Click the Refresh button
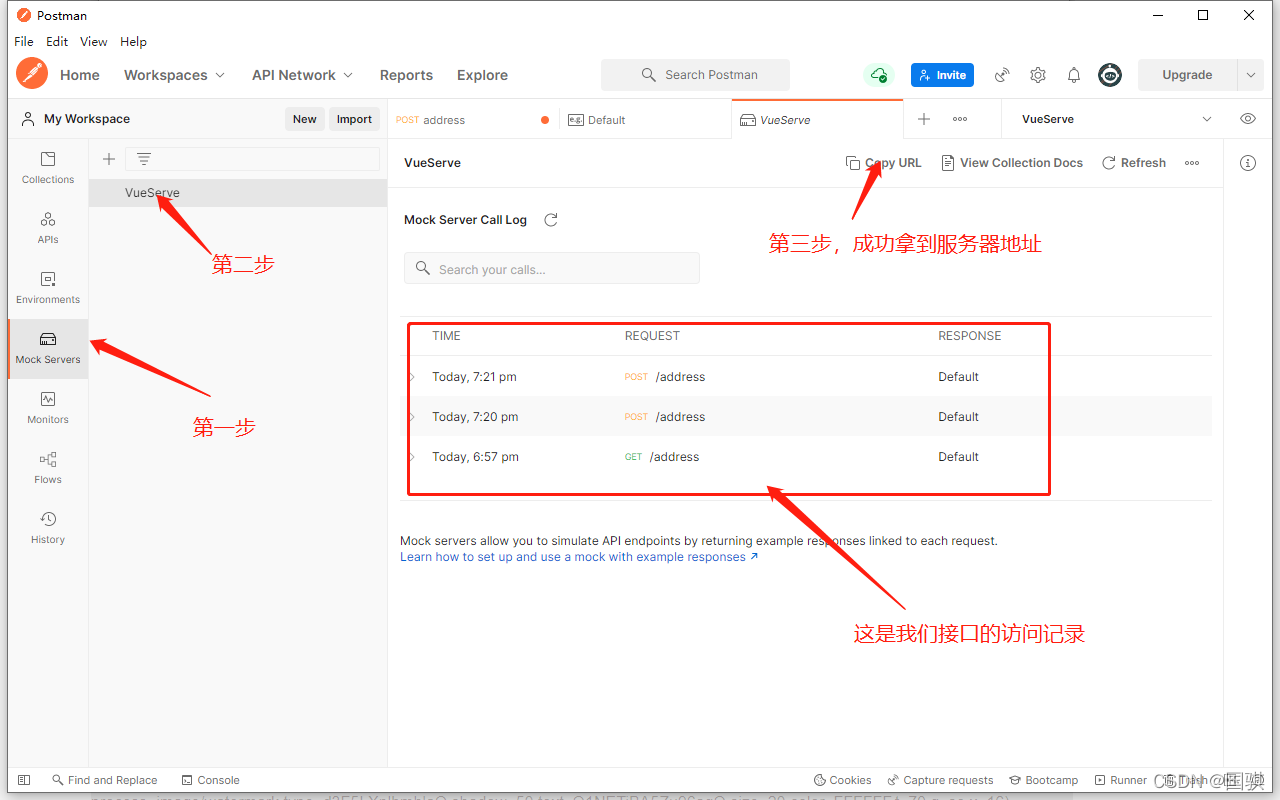Image resolution: width=1280 pixels, height=800 pixels. pos(1134,163)
